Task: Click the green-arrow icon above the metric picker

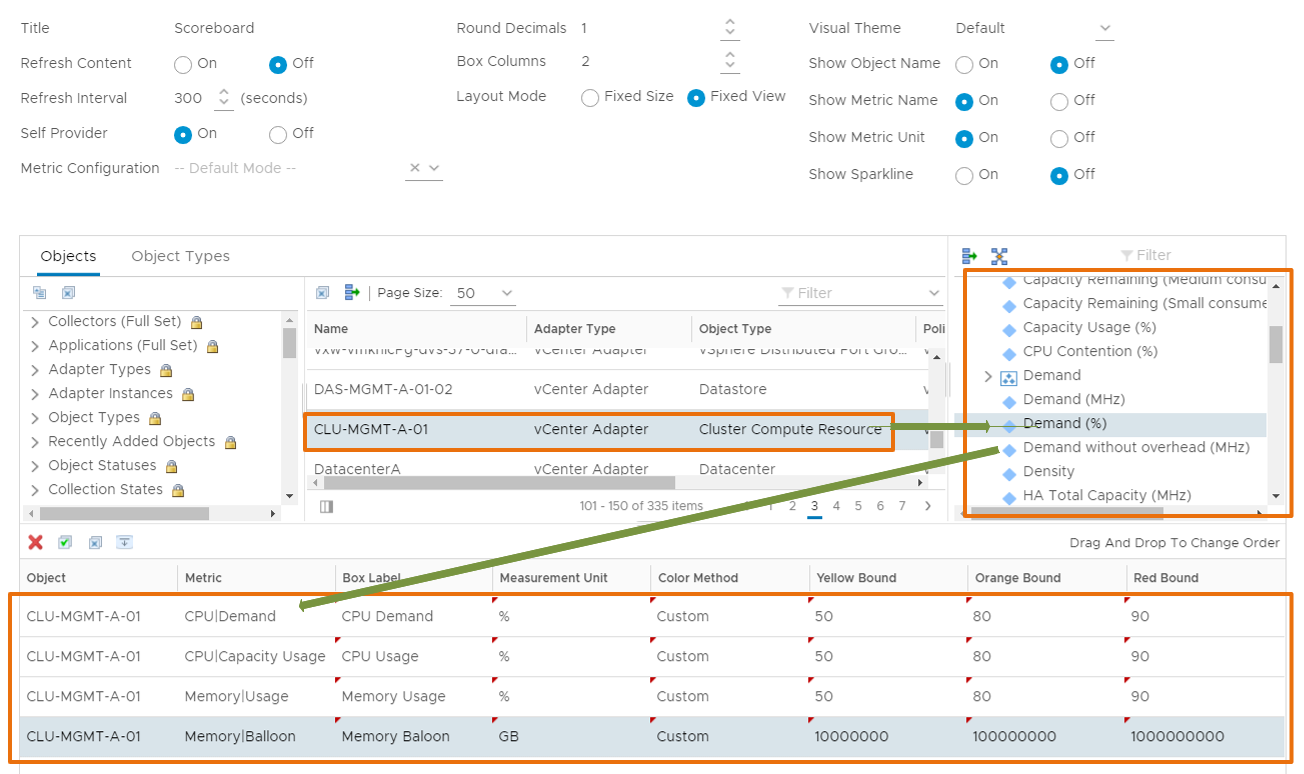Action: pyautogui.click(x=969, y=257)
